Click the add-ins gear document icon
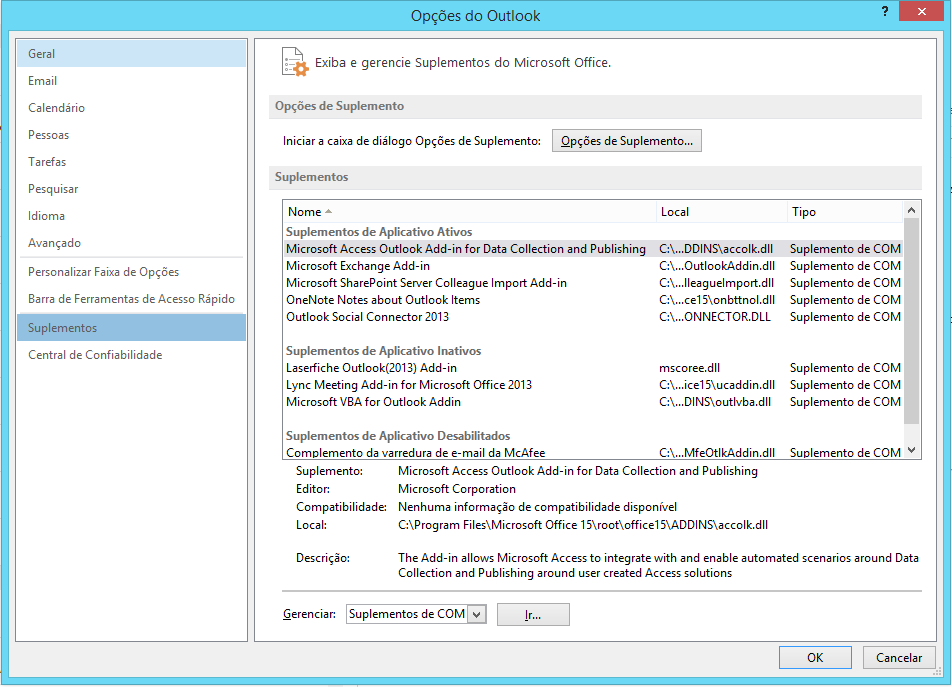The image size is (952, 687). 294,62
